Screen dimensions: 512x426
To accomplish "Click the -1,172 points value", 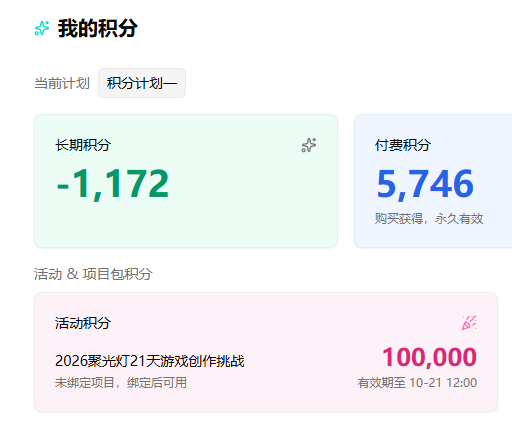I will 113,184.
